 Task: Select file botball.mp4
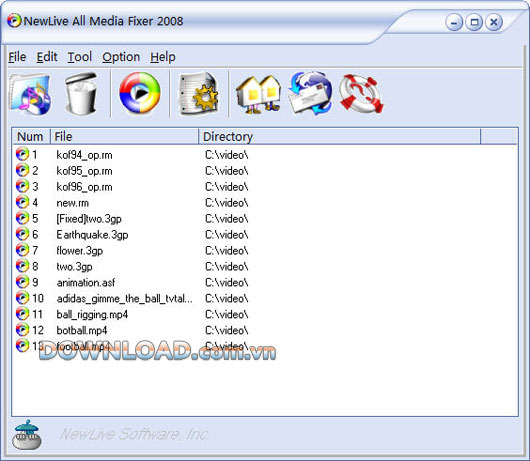coord(82,331)
